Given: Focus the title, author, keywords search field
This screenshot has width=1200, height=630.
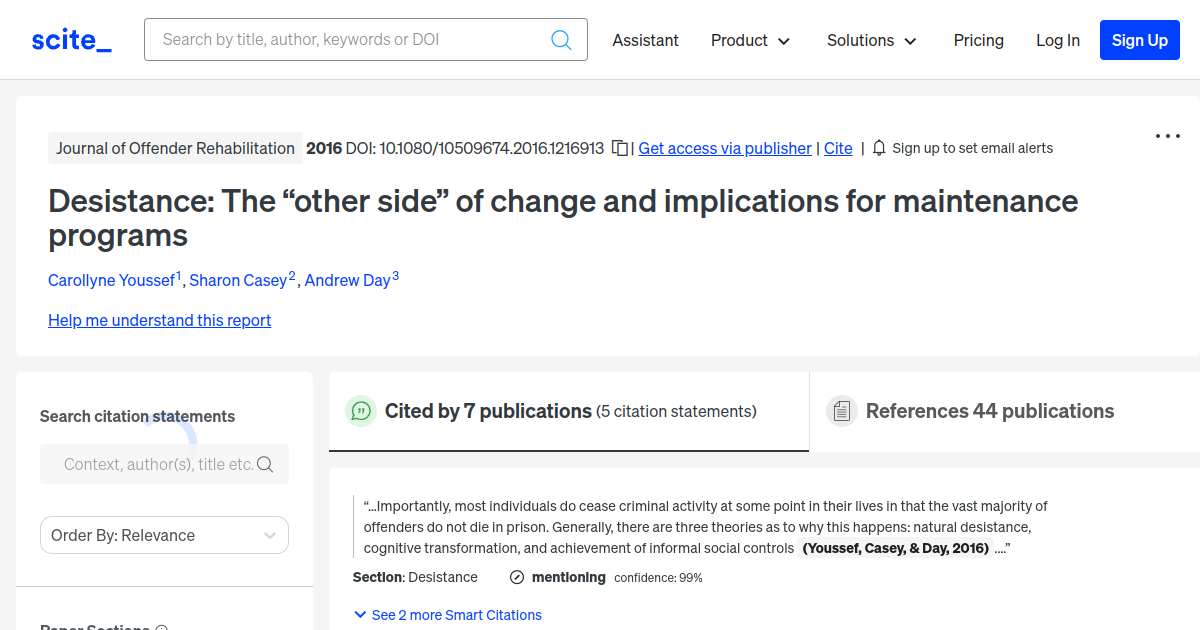Looking at the screenshot, I should click(x=350, y=40).
